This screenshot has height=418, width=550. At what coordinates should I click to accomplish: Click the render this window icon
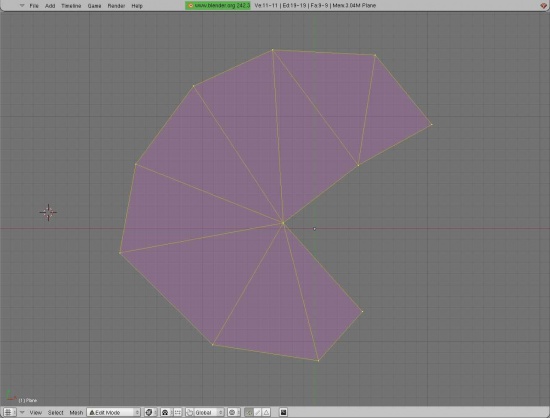coord(283,412)
